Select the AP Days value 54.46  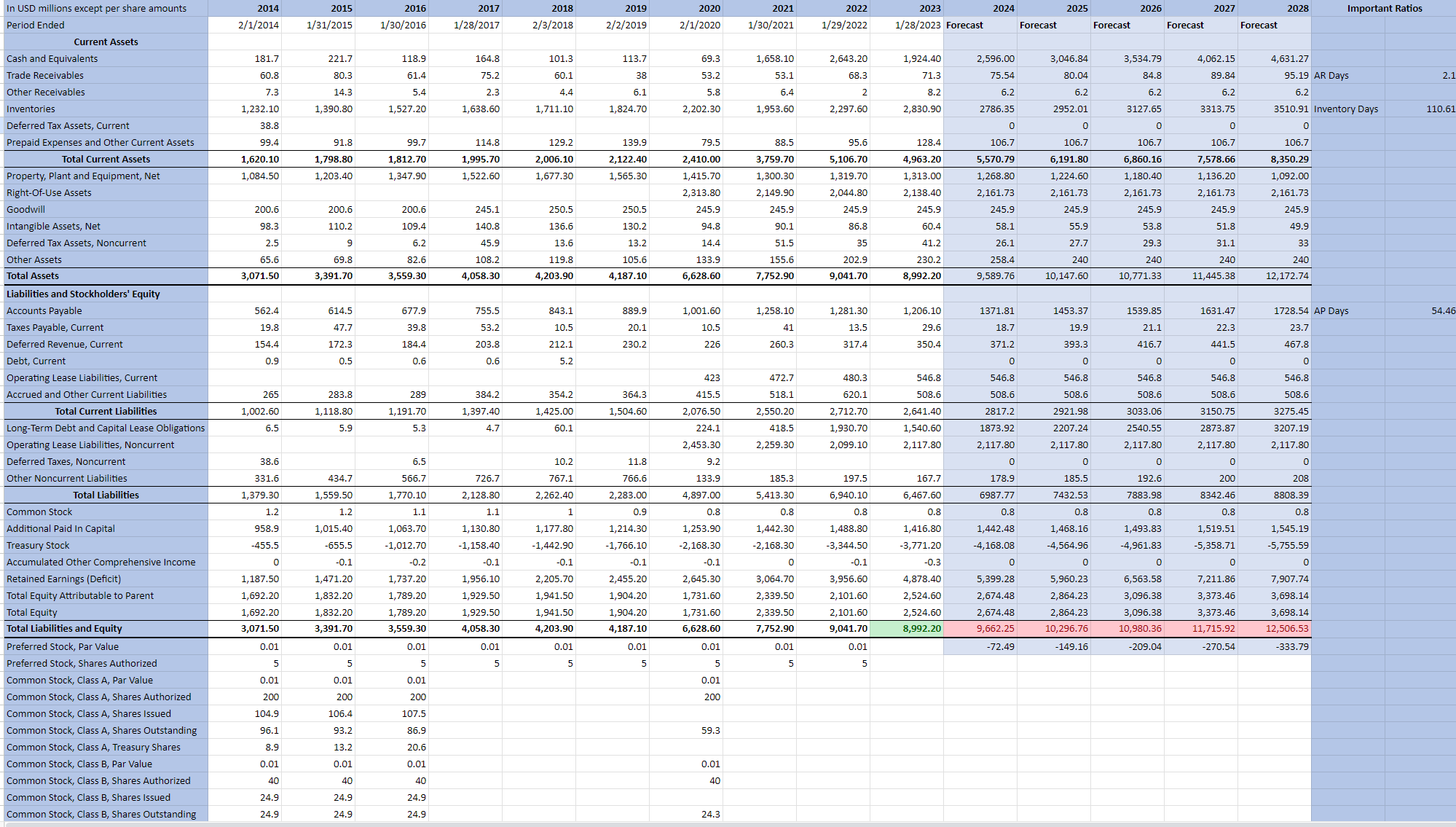coord(1445,310)
